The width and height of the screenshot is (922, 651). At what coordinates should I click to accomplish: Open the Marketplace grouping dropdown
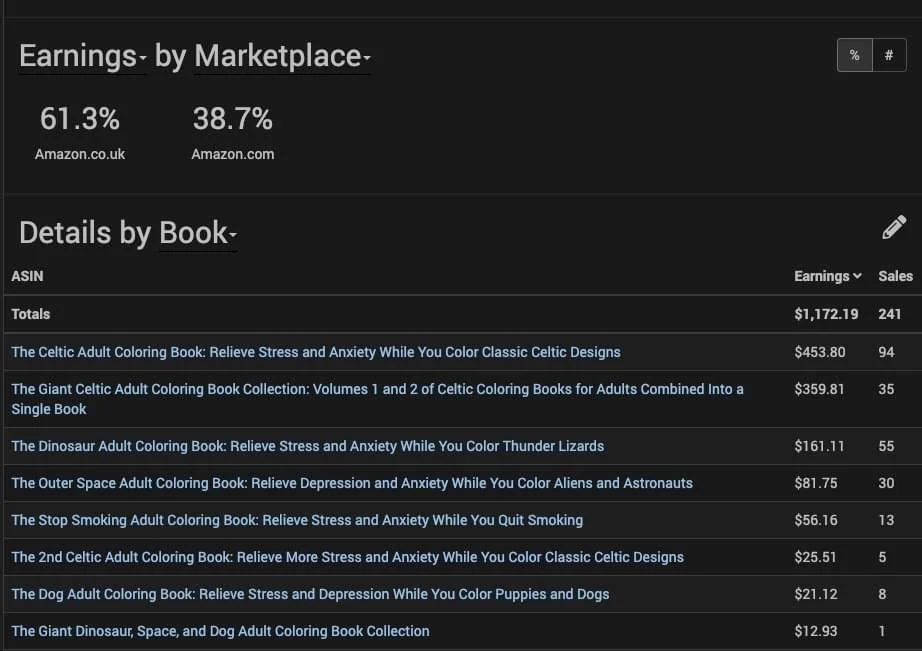coord(282,57)
